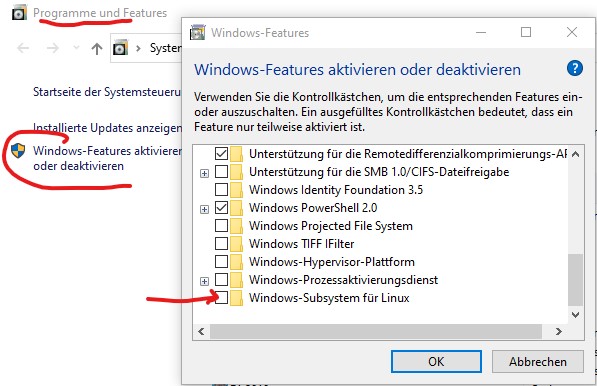
Task: Check Windows-Prozessaktivierungsdienst checkbox
Action: tap(222, 279)
